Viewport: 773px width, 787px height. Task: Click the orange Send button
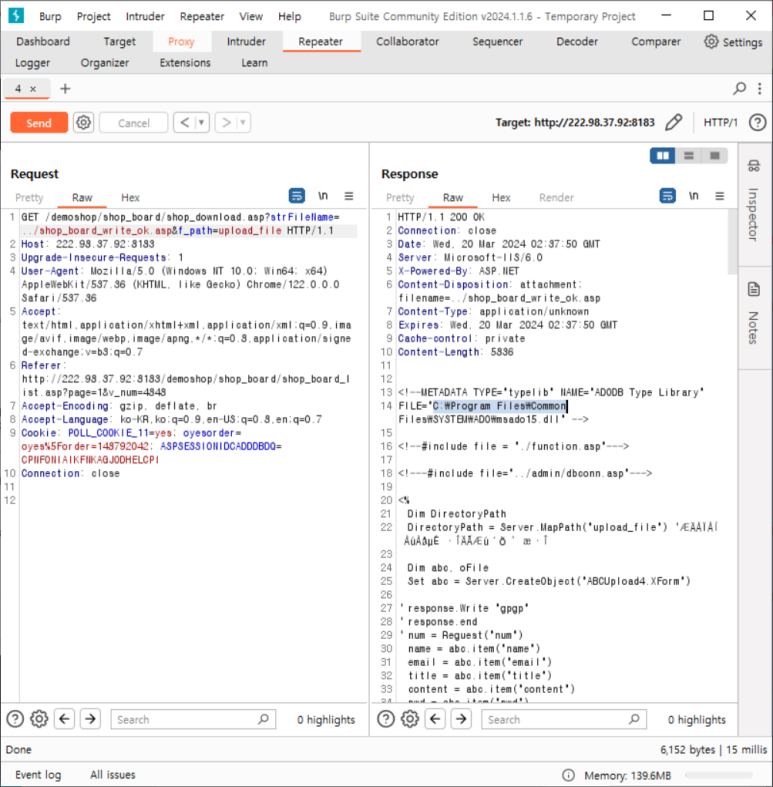pos(39,123)
